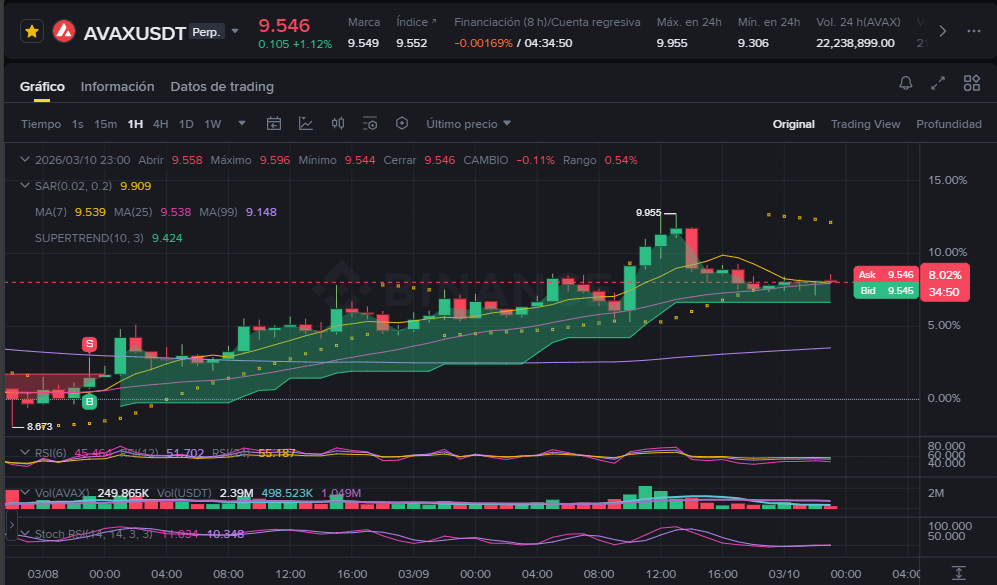997x585 pixels.
Task: Switch to the Original chart view
Action: click(794, 124)
